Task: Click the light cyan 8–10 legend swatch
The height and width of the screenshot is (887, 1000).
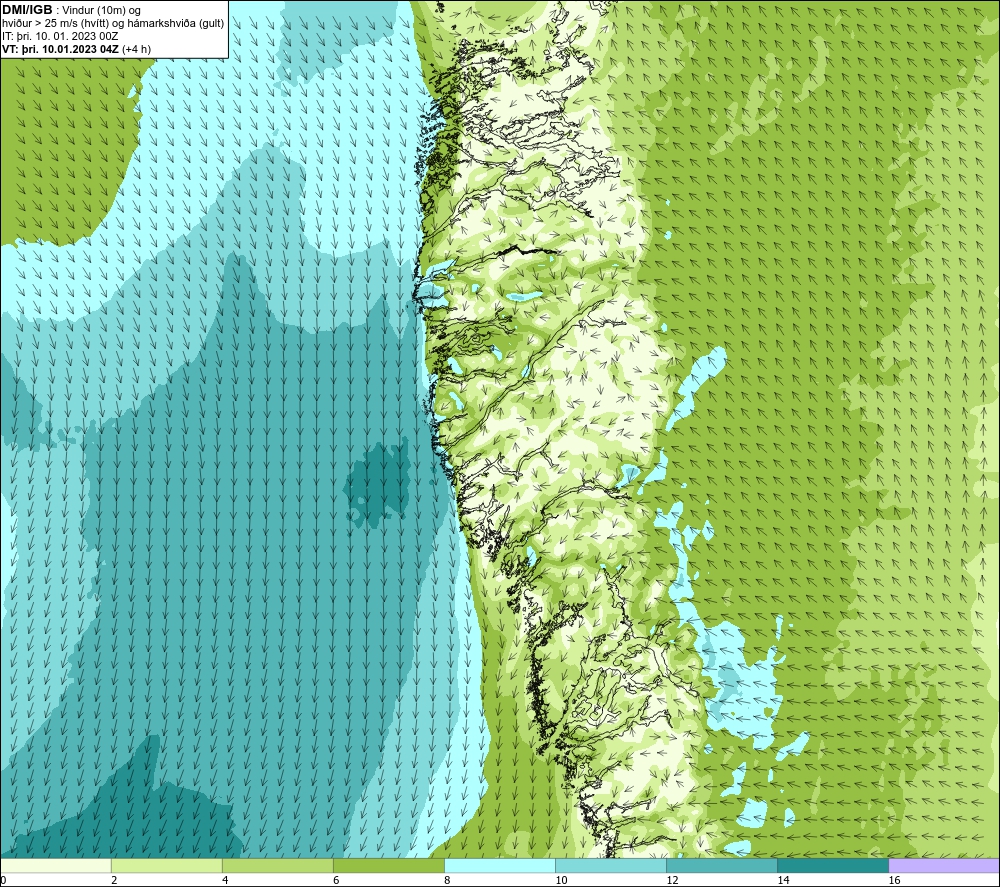Action: click(499, 865)
